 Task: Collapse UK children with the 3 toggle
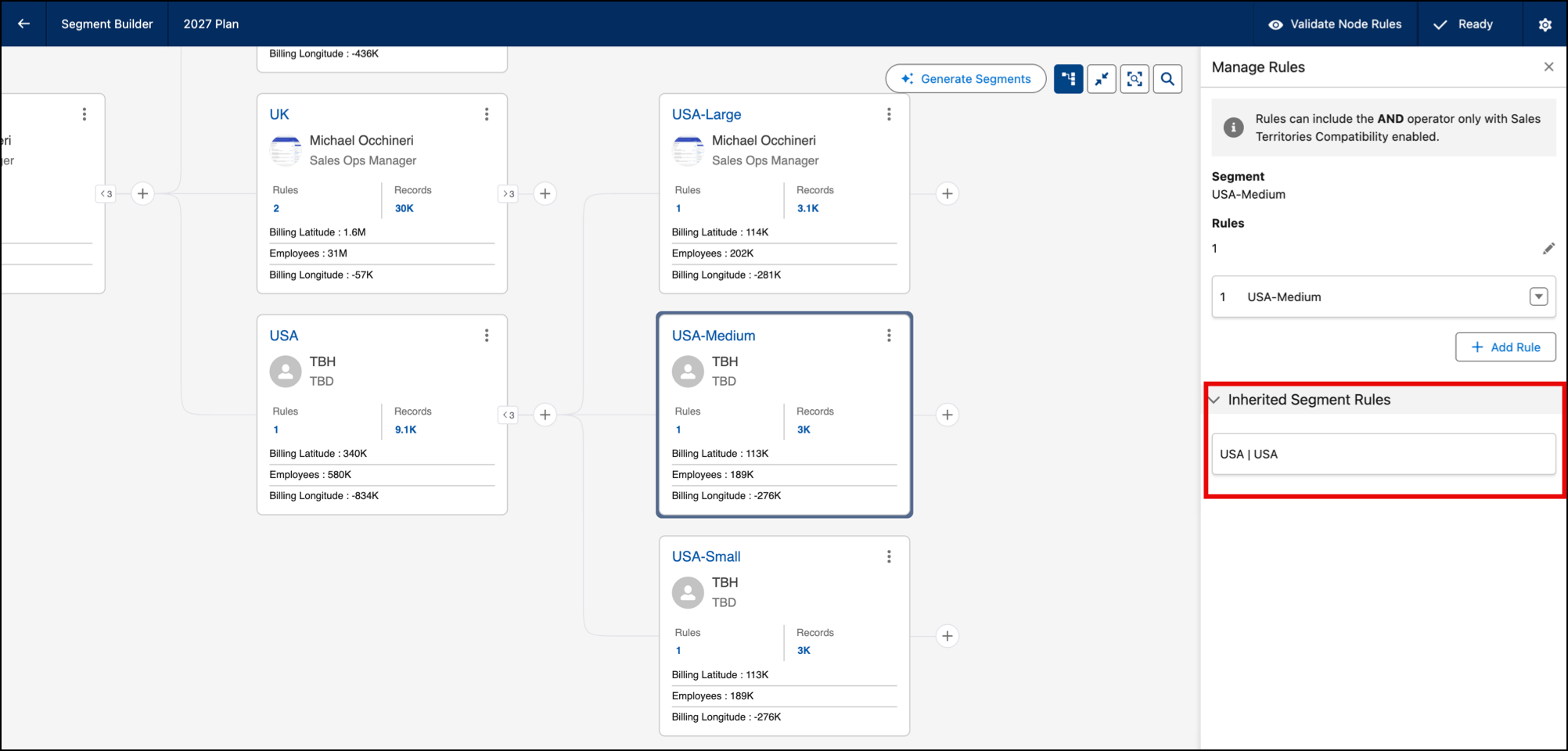[x=509, y=194]
